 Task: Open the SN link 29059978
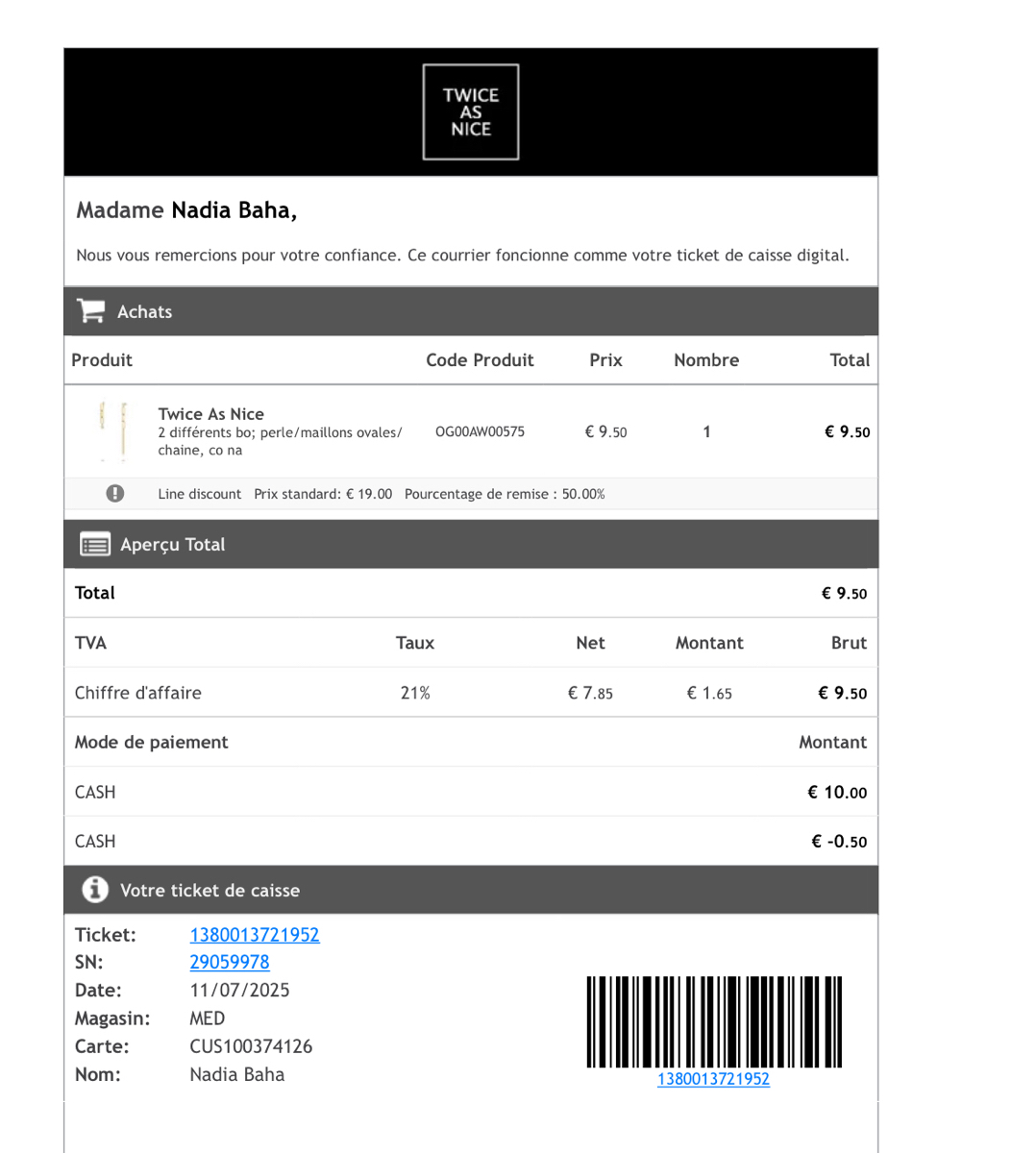click(230, 962)
